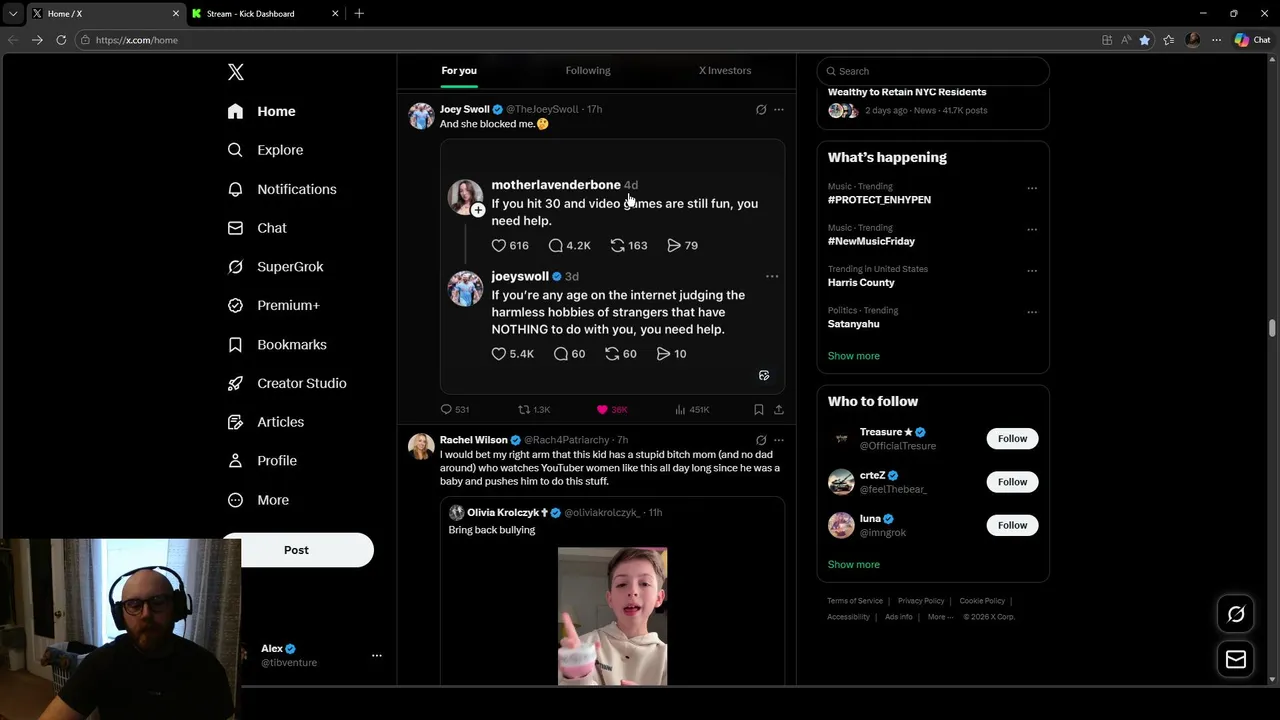Open the browser settings ellipsis menu
Image resolution: width=1280 pixels, height=720 pixels.
1216,40
